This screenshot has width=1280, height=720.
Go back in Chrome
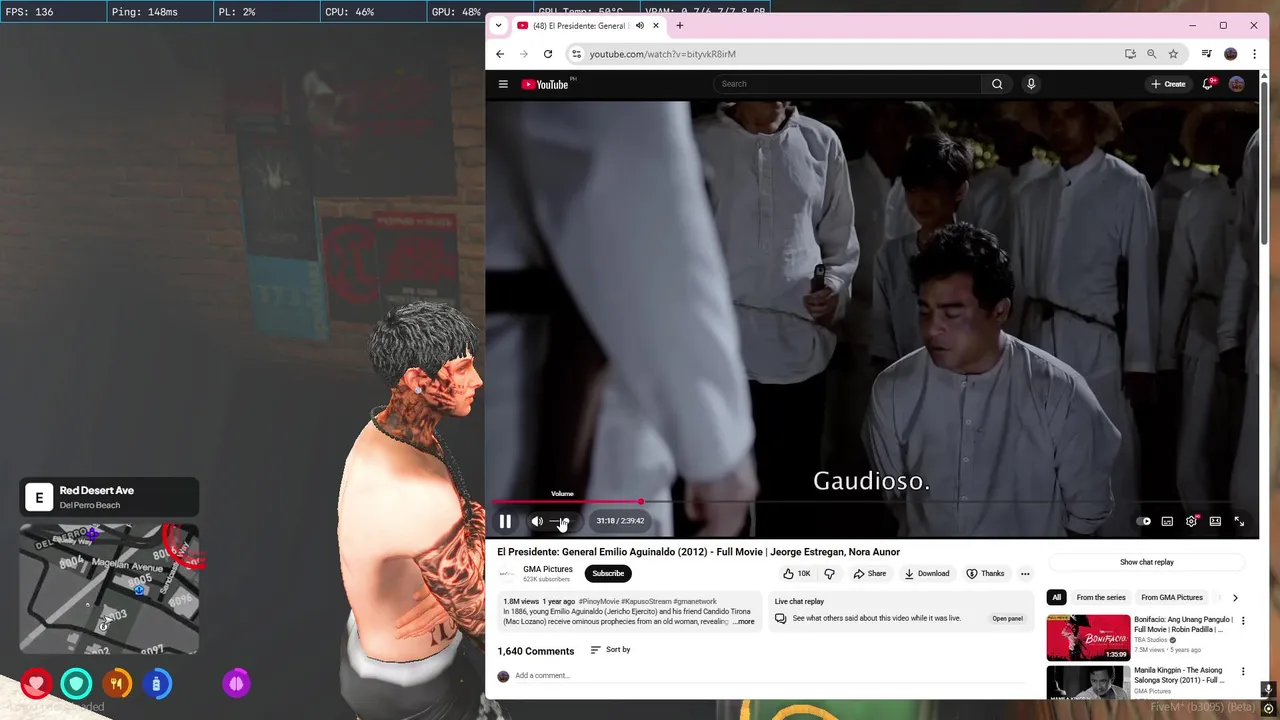point(500,54)
